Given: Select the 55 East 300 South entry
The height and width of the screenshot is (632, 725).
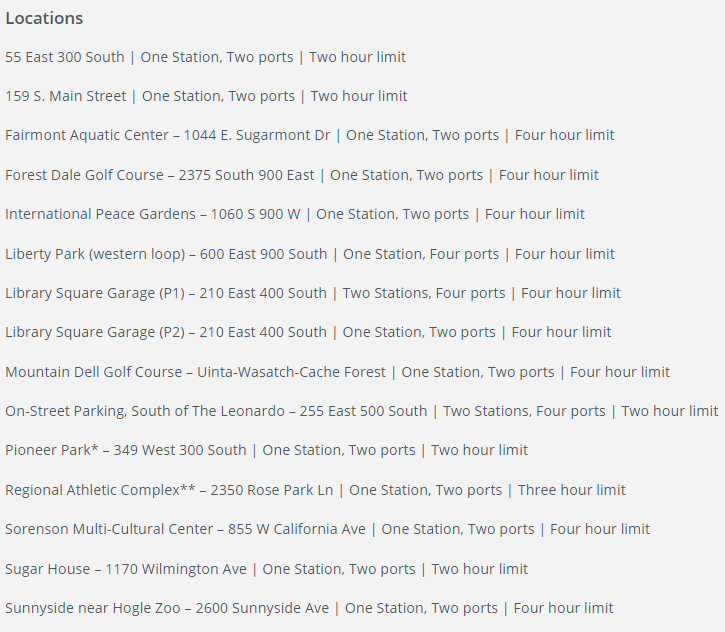Looking at the screenshot, I should pos(205,57).
